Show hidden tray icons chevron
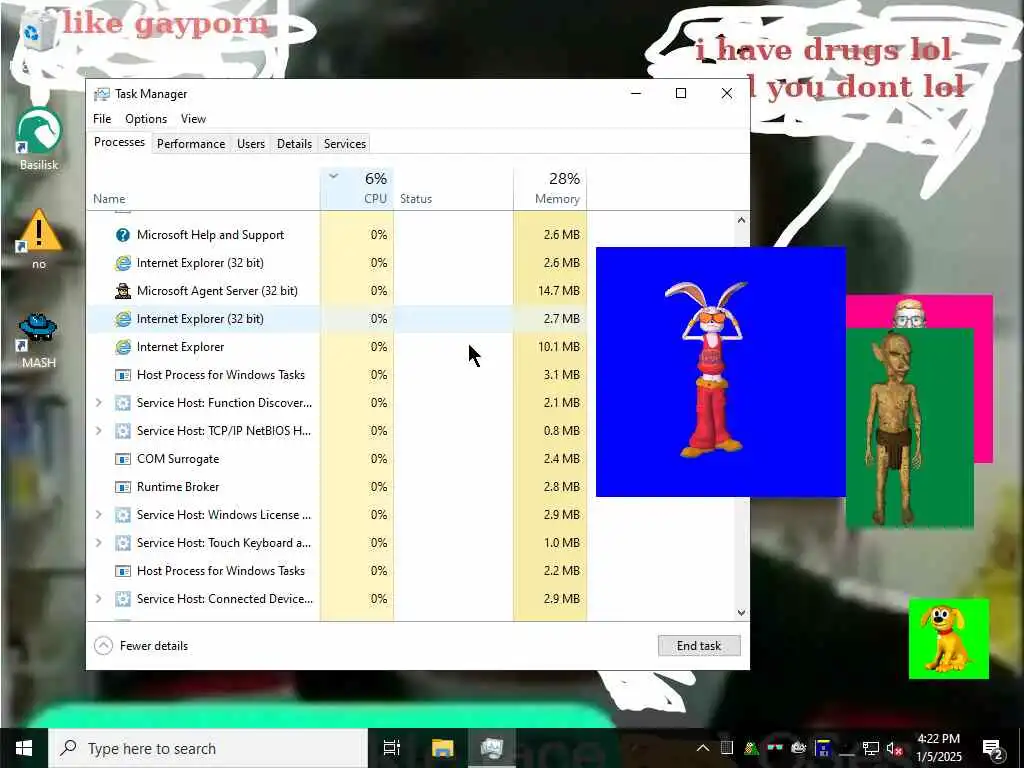1024x768 pixels. point(703,748)
